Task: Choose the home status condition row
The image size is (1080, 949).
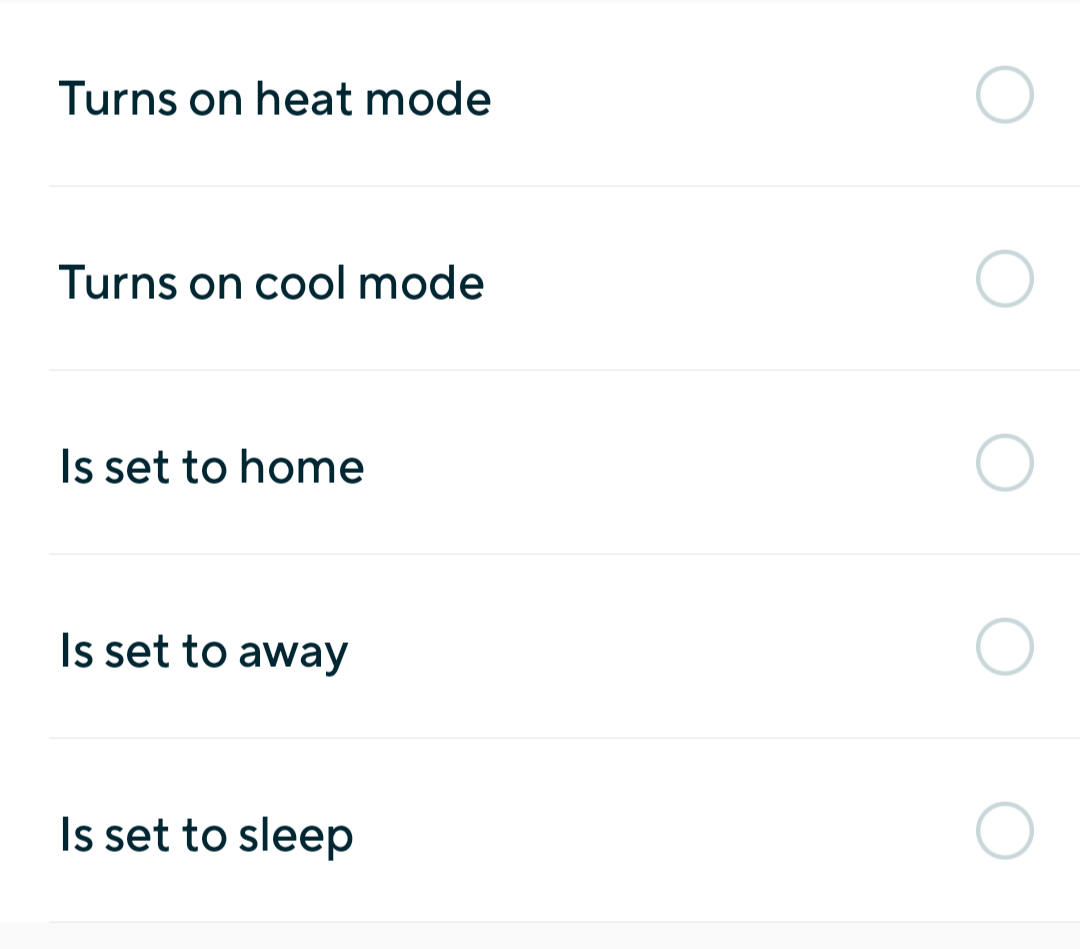Action: pos(540,462)
